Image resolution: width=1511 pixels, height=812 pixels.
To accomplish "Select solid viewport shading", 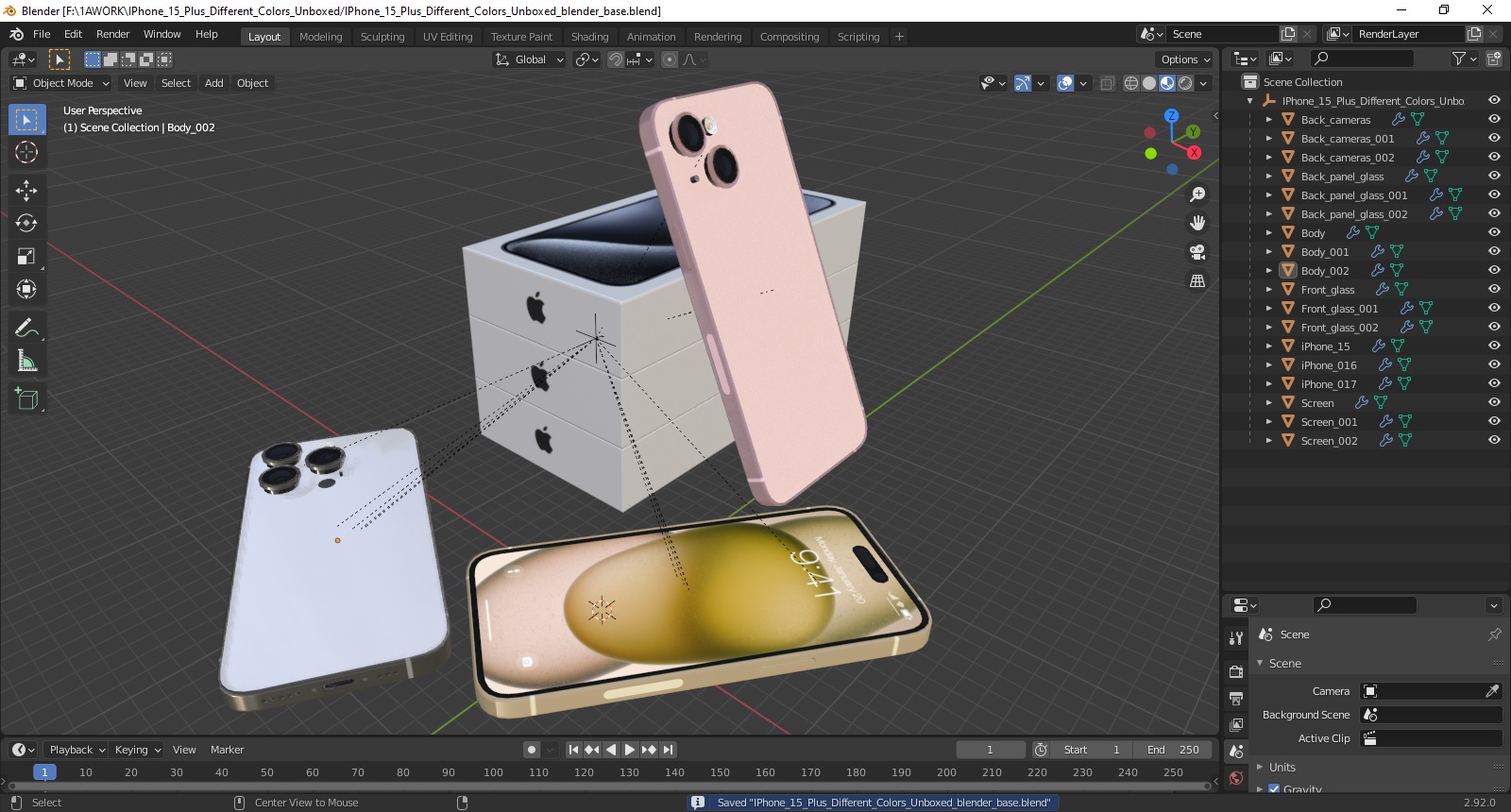I will pyautogui.click(x=1149, y=83).
